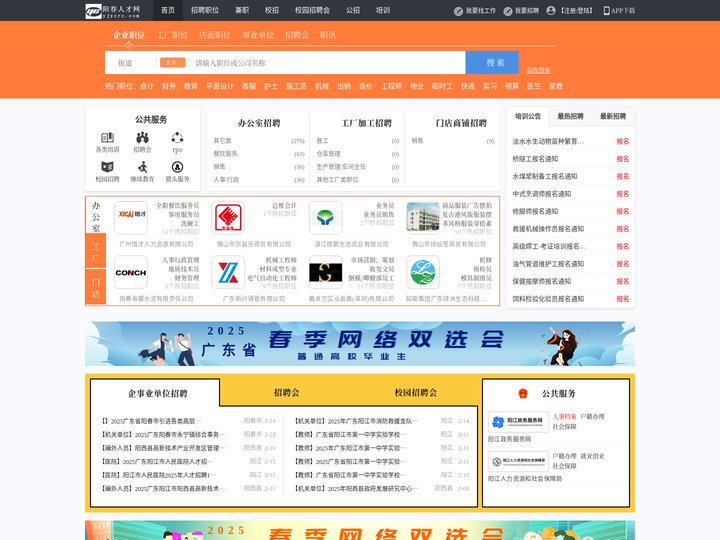
Task: Open the 各类培训 training icon
Action: (107, 137)
